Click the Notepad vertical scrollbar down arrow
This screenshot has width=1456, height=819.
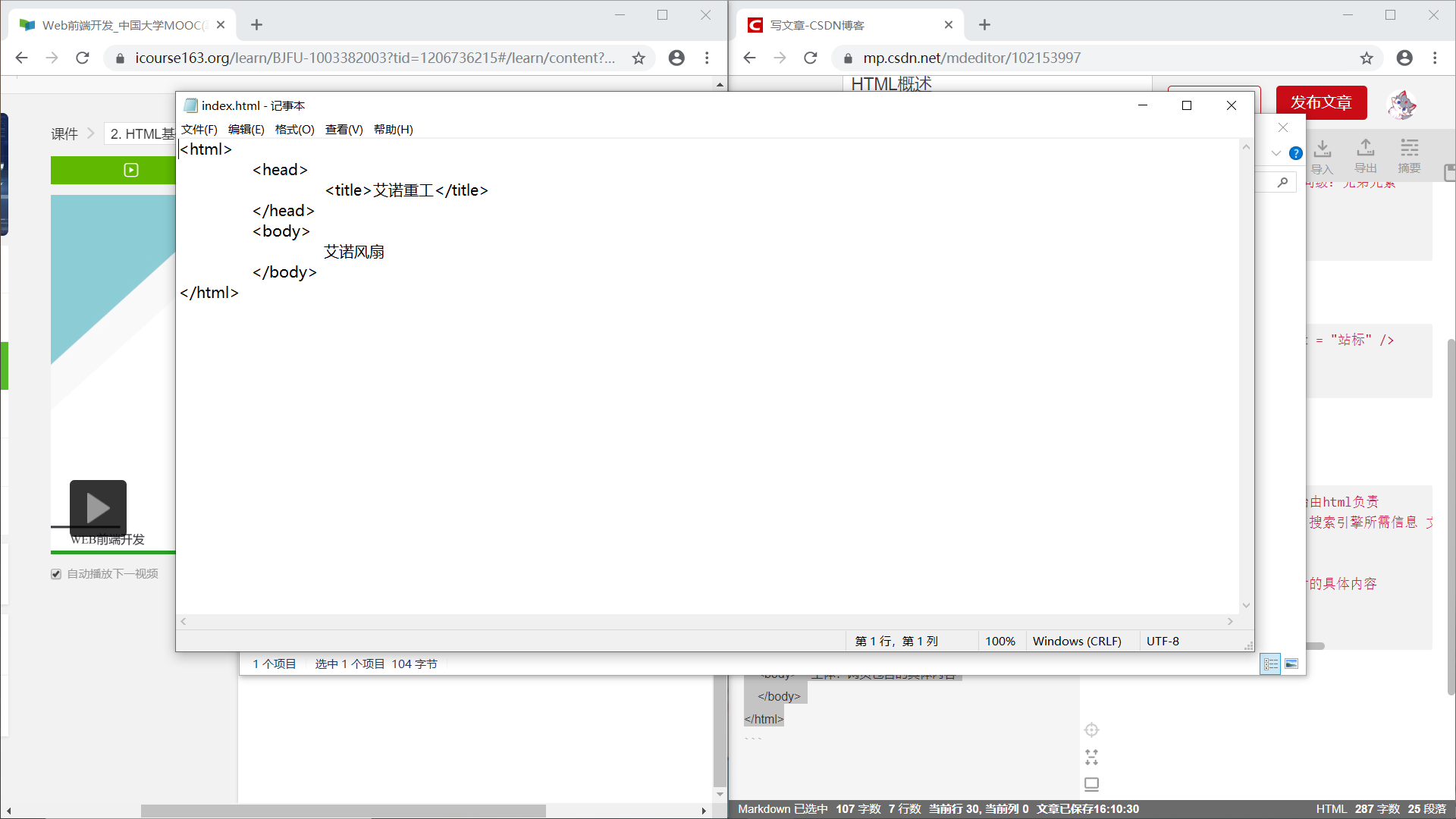[1246, 605]
